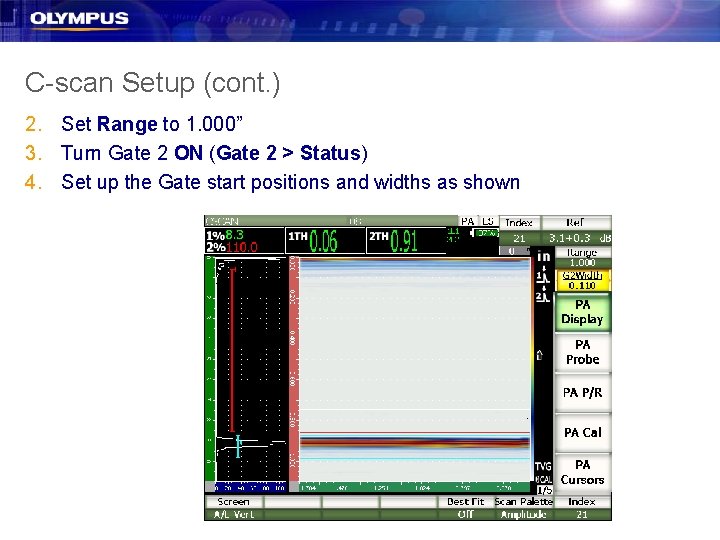Click the cyan Gate 2 marker in the A-scan
This screenshot has width=720, height=540.
pos(238,446)
